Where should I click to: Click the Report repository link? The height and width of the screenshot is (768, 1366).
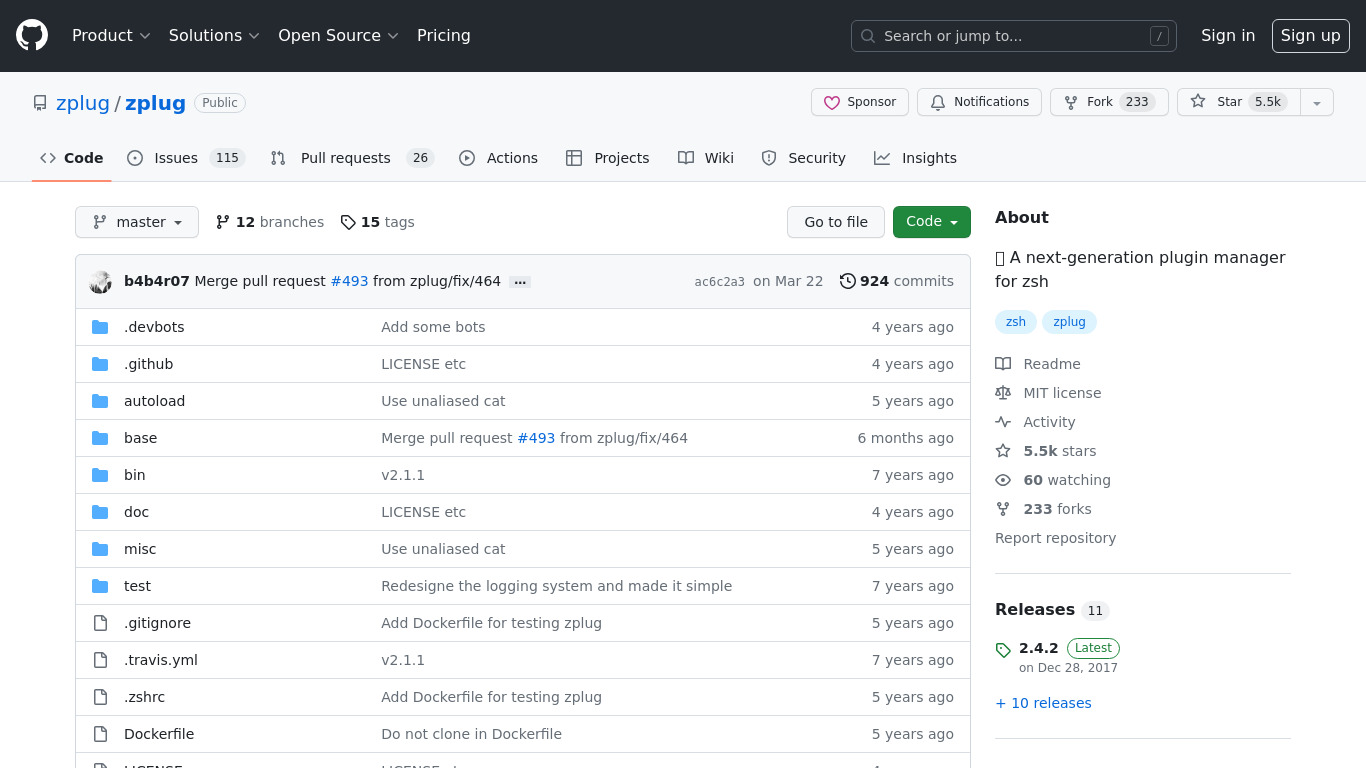1055,538
